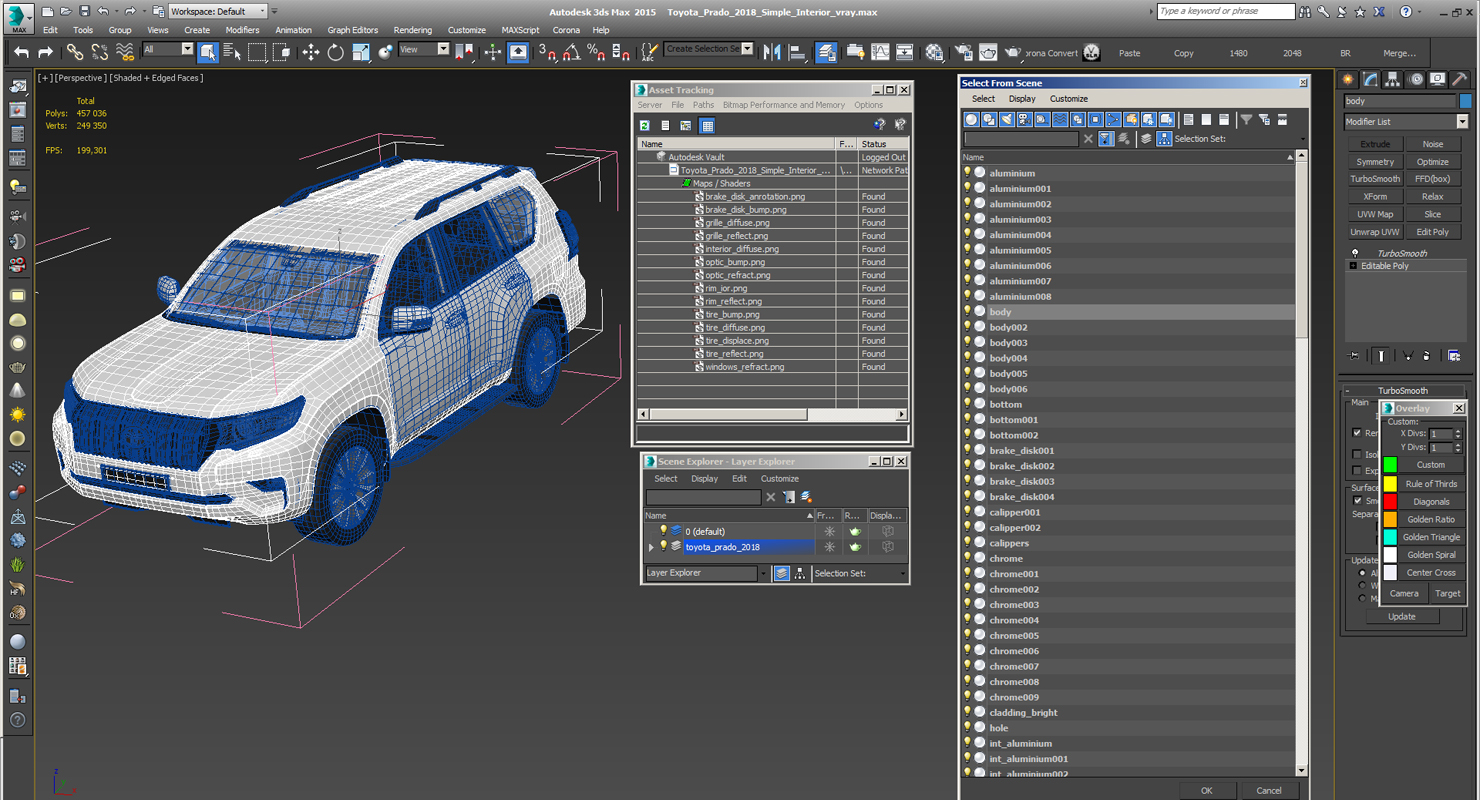
Task: Click Display Lights filter in Select From Scene
Action: click(x=1007, y=120)
